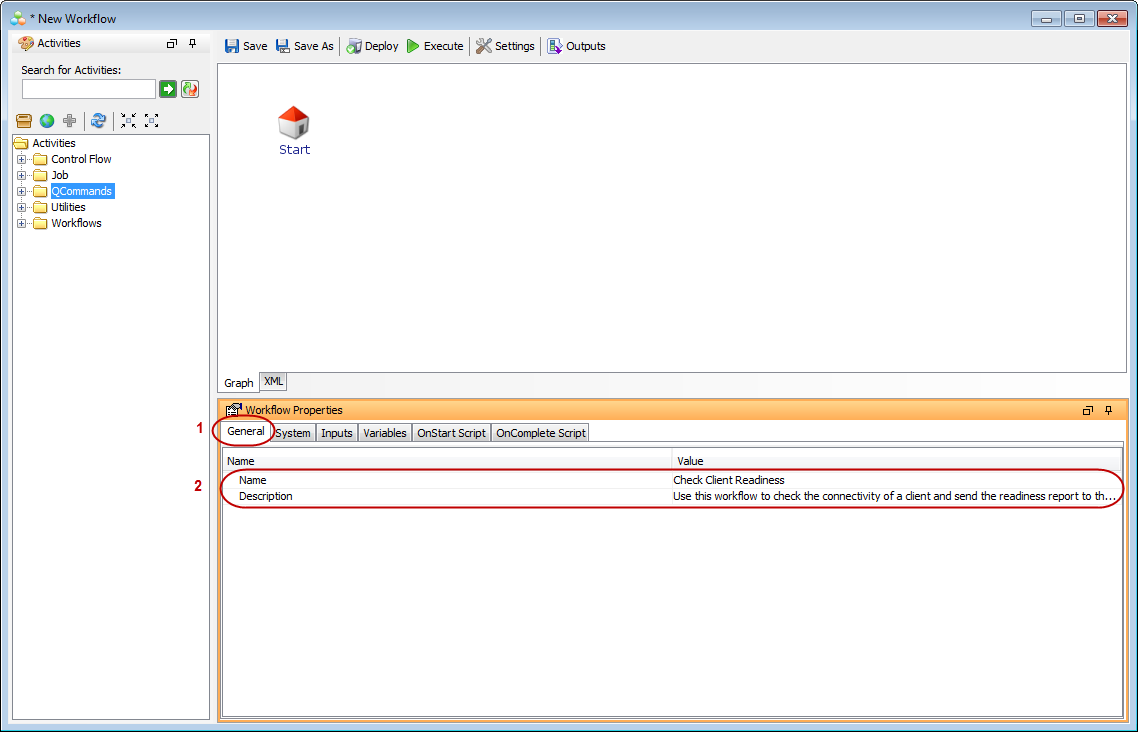1138x732 pixels.
Task: Pin the Workflow Properties panel
Action: [x=1108, y=410]
